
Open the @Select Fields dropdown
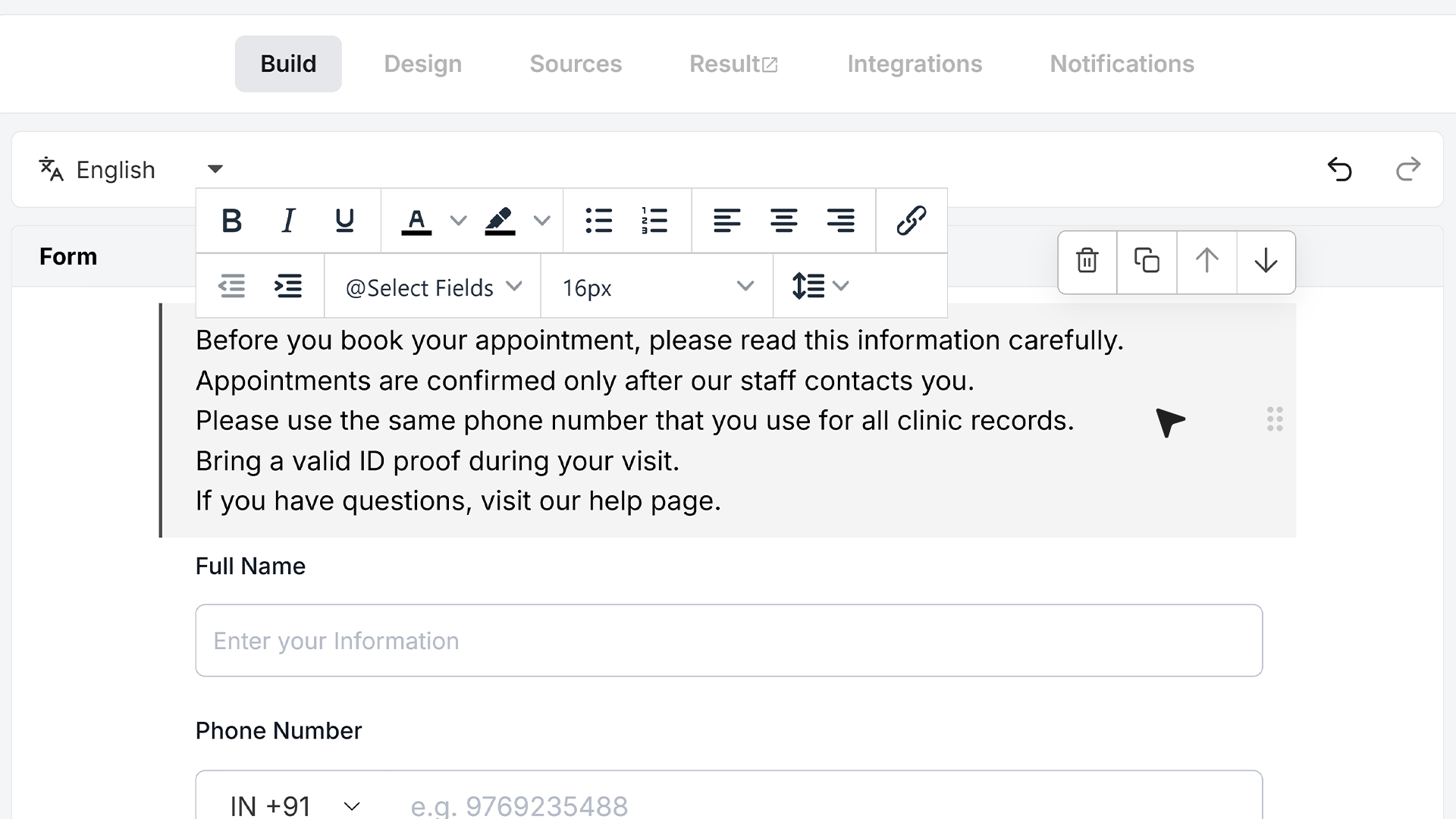coord(433,287)
